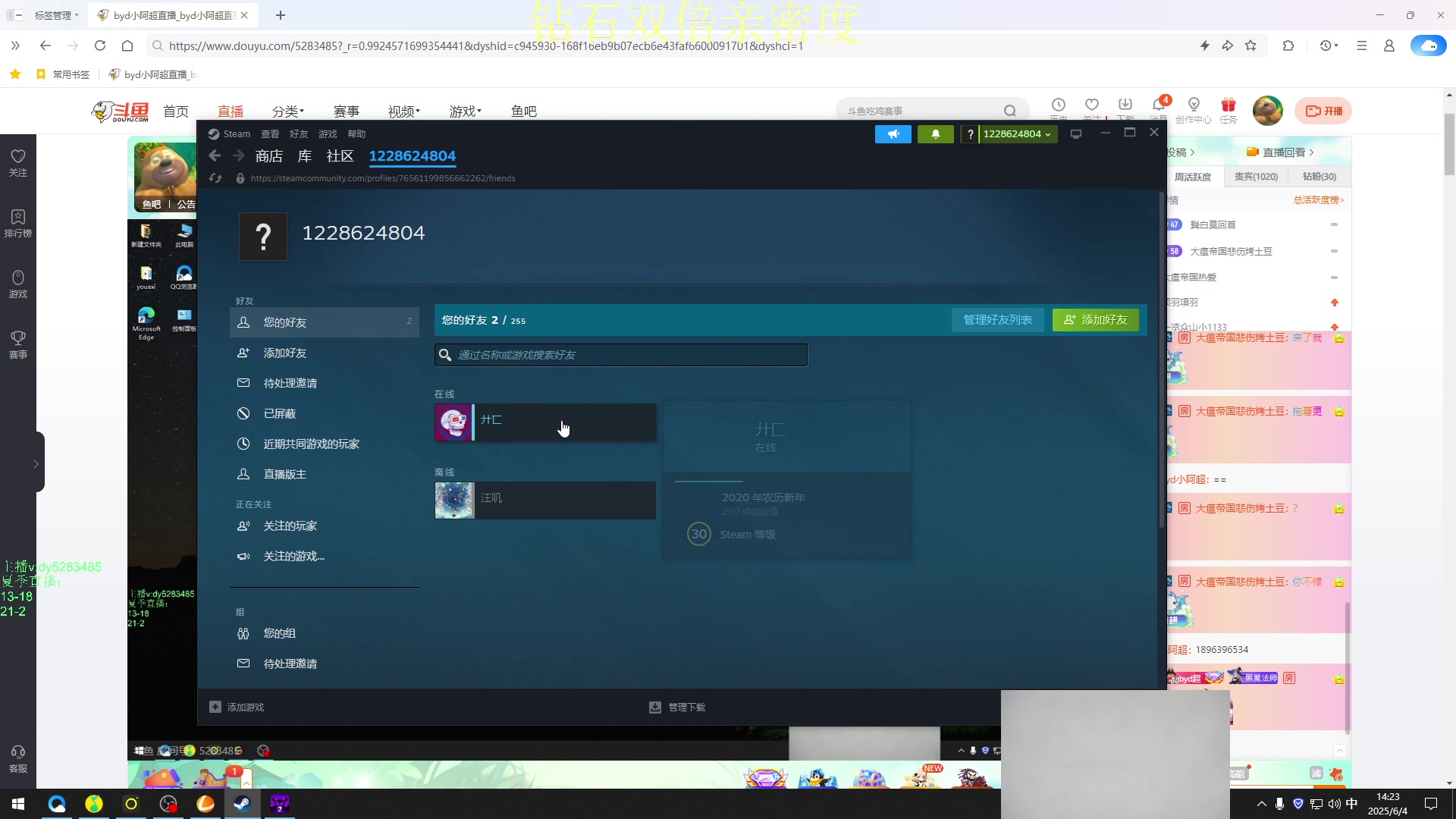The width and height of the screenshot is (1456, 819).
Task: Focus the friend search field
Action: pyautogui.click(x=621, y=355)
